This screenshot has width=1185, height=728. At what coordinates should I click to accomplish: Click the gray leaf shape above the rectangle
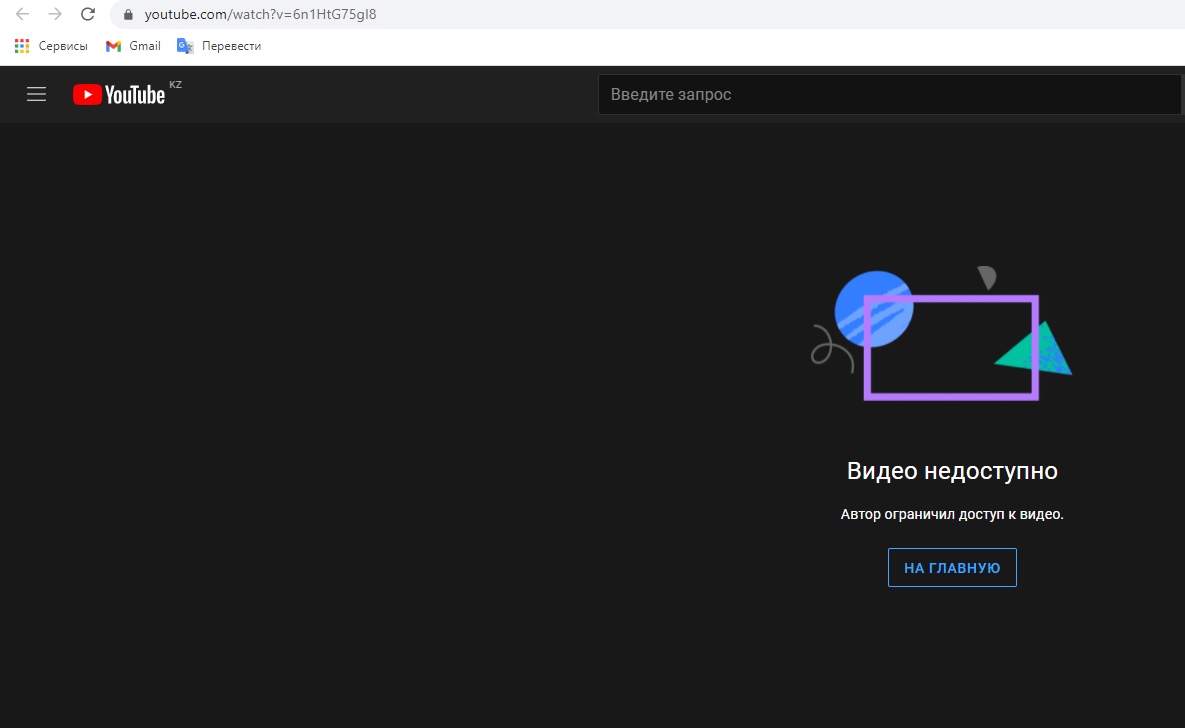pyautogui.click(x=986, y=277)
